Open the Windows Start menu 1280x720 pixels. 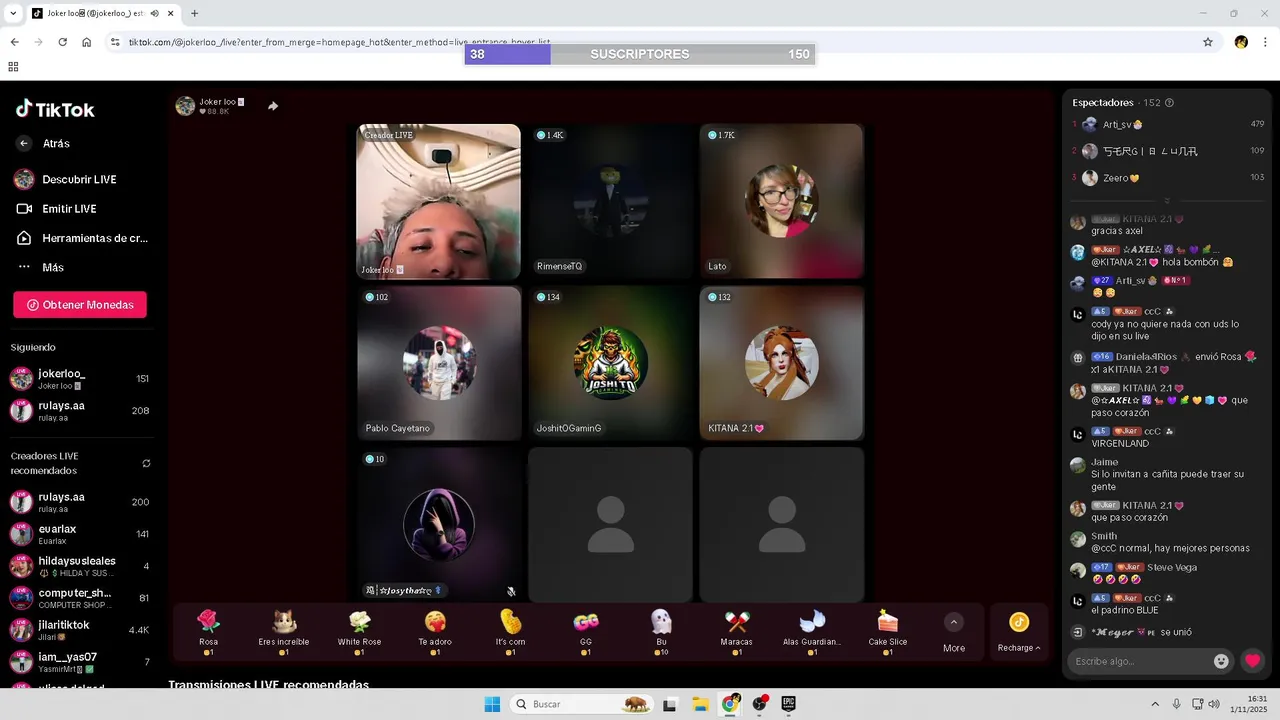pyautogui.click(x=492, y=704)
